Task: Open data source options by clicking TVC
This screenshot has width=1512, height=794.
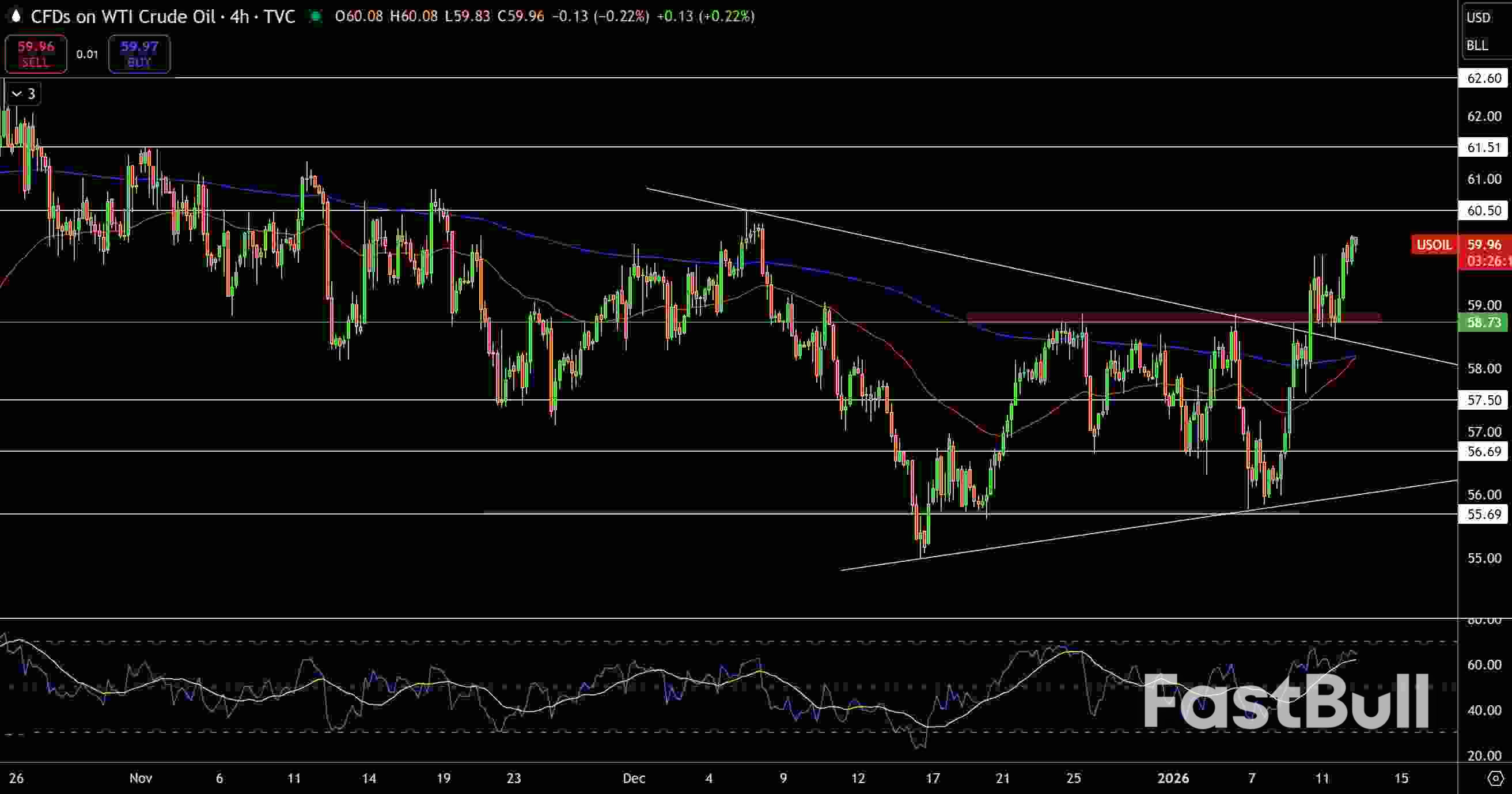Action: (279, 17)
